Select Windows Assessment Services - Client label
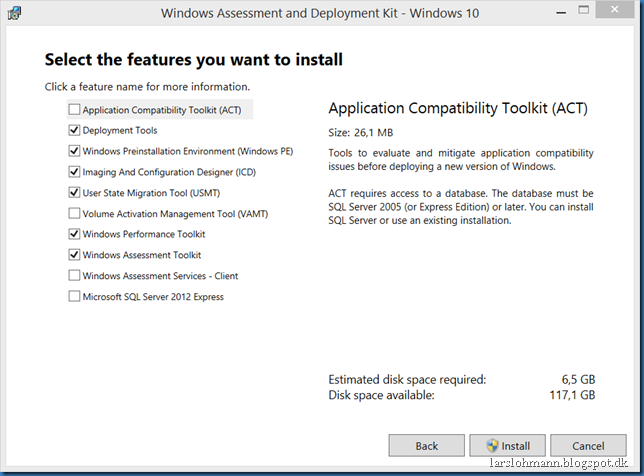 click(x=160, y=276)
